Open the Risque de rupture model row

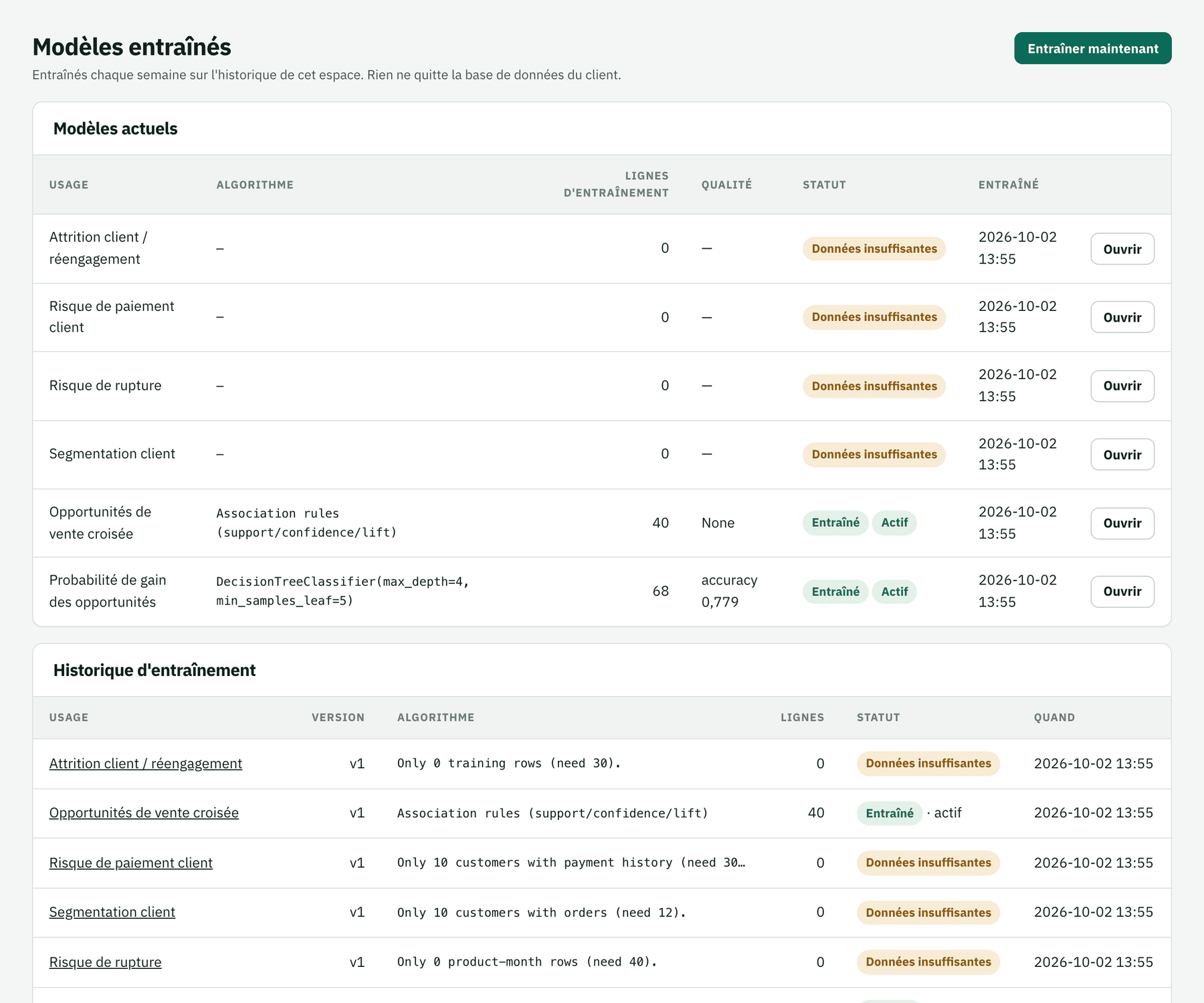coord(1122,386)
